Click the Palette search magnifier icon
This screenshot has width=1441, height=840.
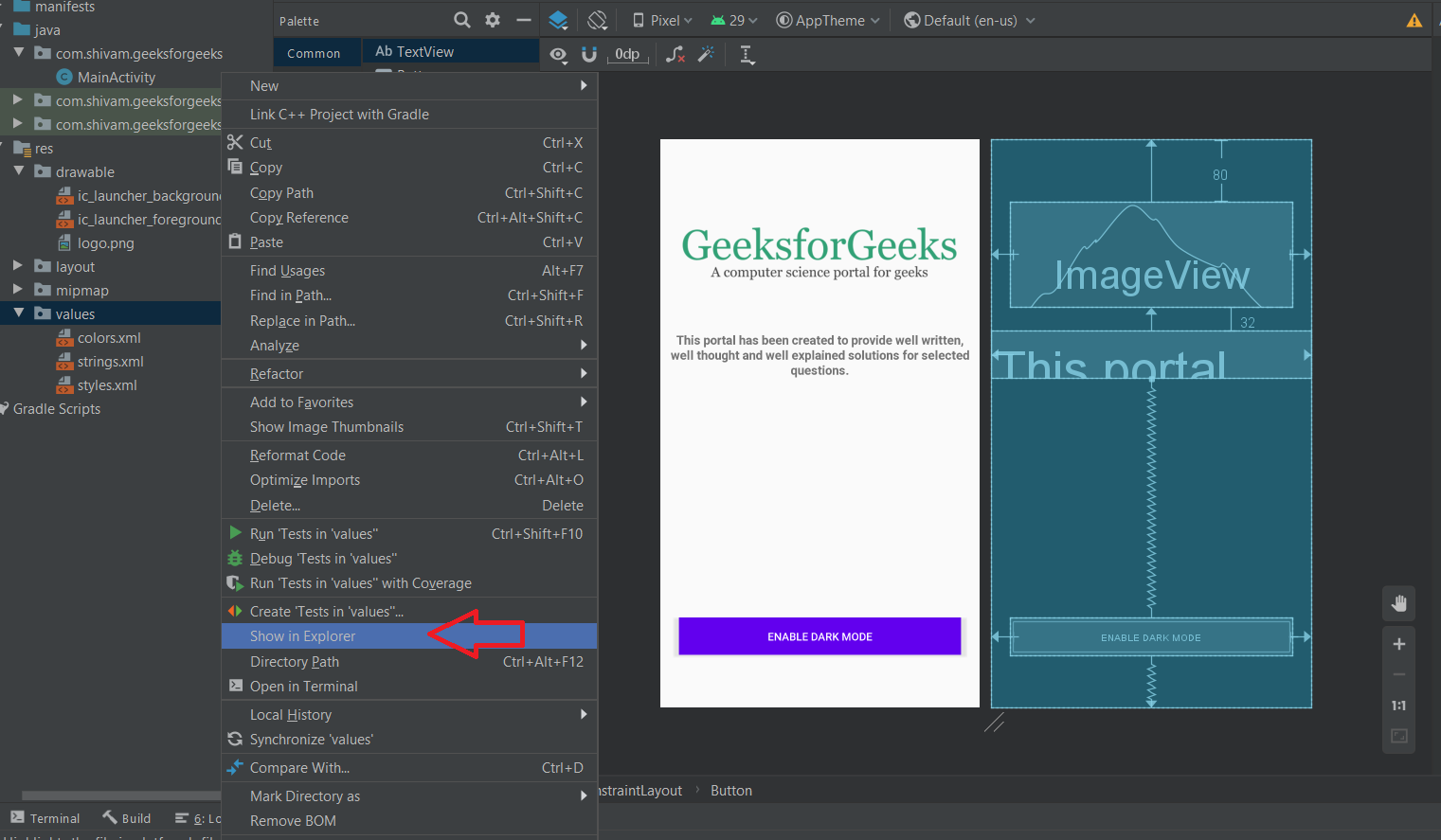pos(461,20)
